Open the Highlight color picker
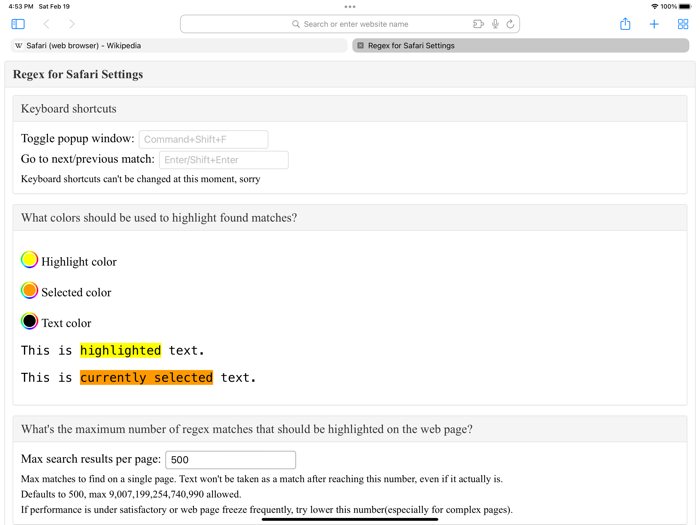Screen dimensions: 700x525 click(29, 259)
